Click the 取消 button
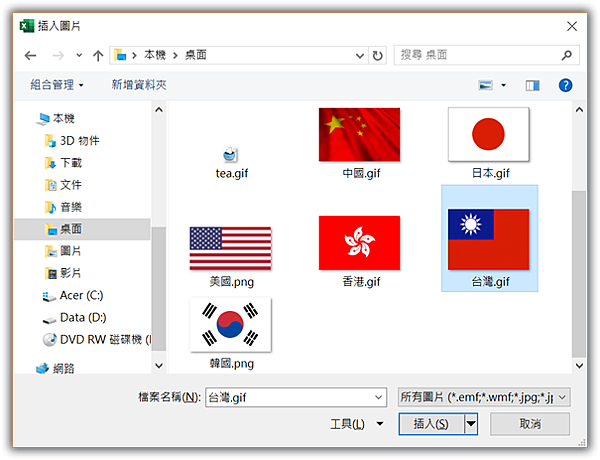This screenshot has width=600, height=460. 530,424
